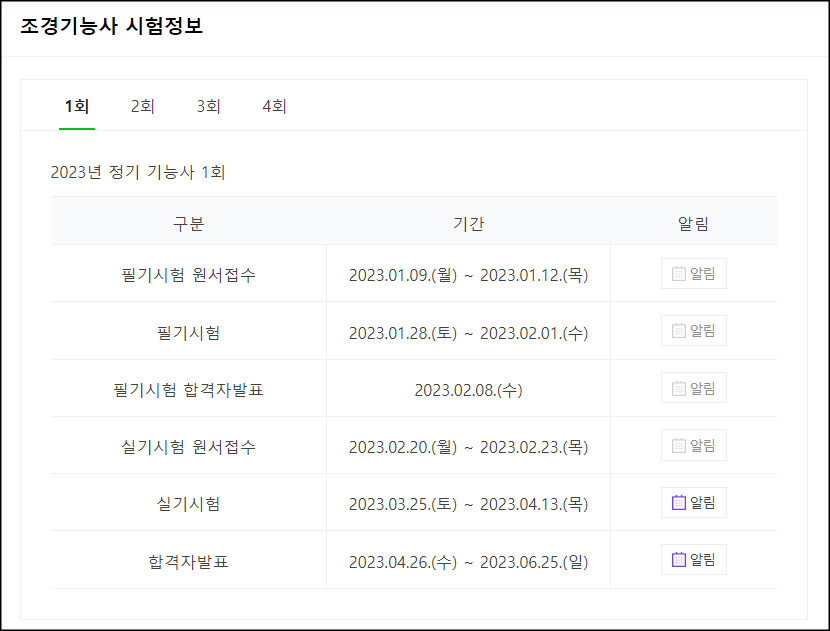Click the 알림 button in the 2023.01.28.(토) row
The width and height of the screenshot is (830, 631).
coord(693,331)
